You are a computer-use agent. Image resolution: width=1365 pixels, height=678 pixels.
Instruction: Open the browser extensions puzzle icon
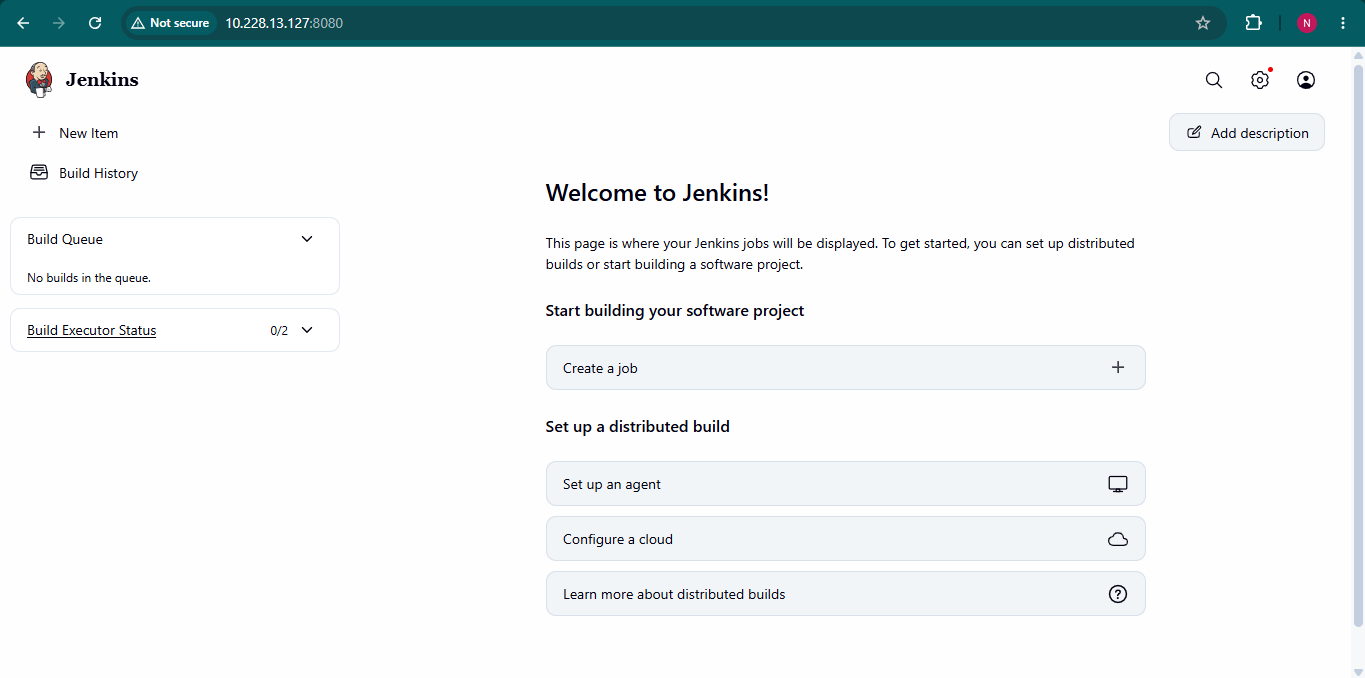point(1254,23)
